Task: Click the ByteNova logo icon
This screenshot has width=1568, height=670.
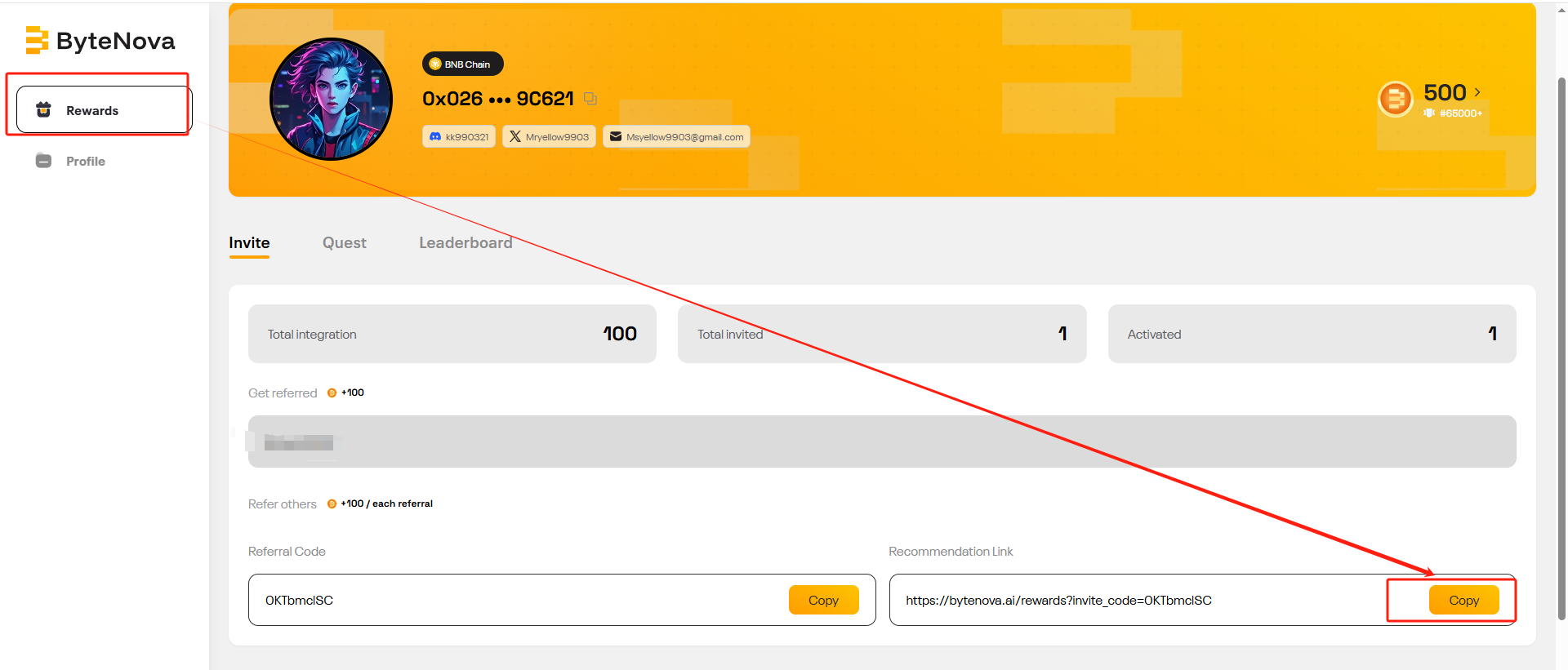Action: 37,40
